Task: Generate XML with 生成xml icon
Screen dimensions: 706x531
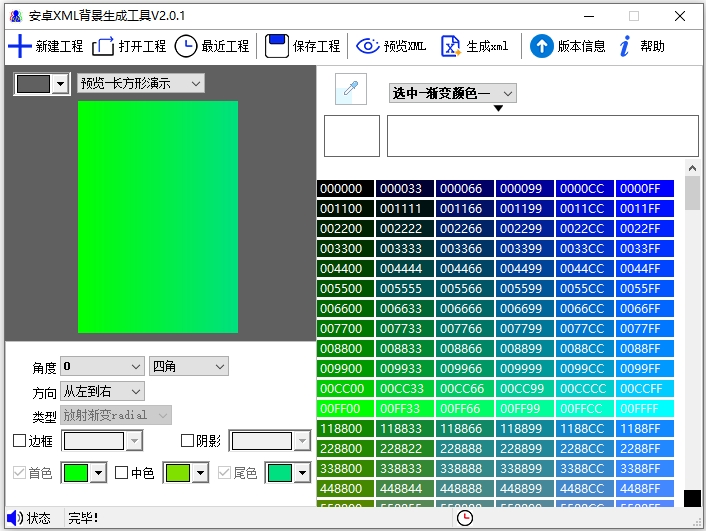Action: [x=451, y=46]
